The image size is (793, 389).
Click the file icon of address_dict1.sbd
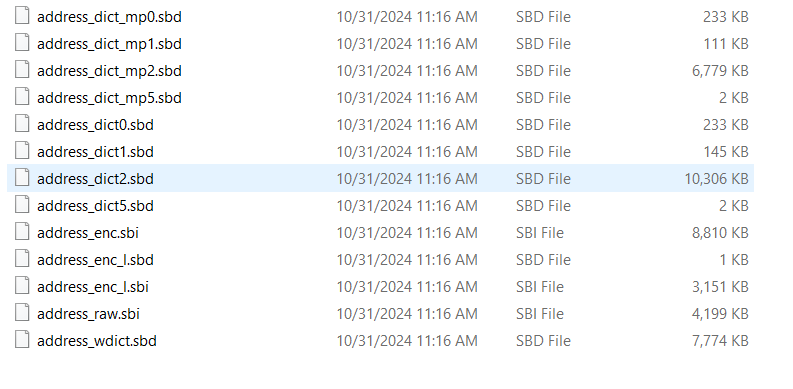(22, 151)
